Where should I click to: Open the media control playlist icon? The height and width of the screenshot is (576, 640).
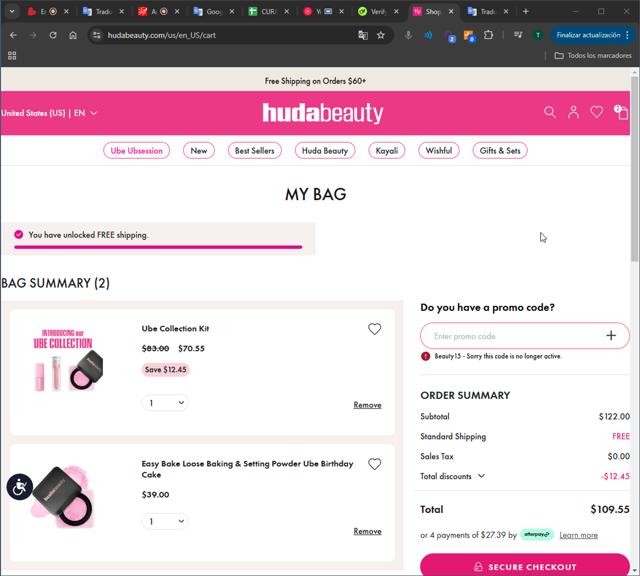tap(518, 35)
